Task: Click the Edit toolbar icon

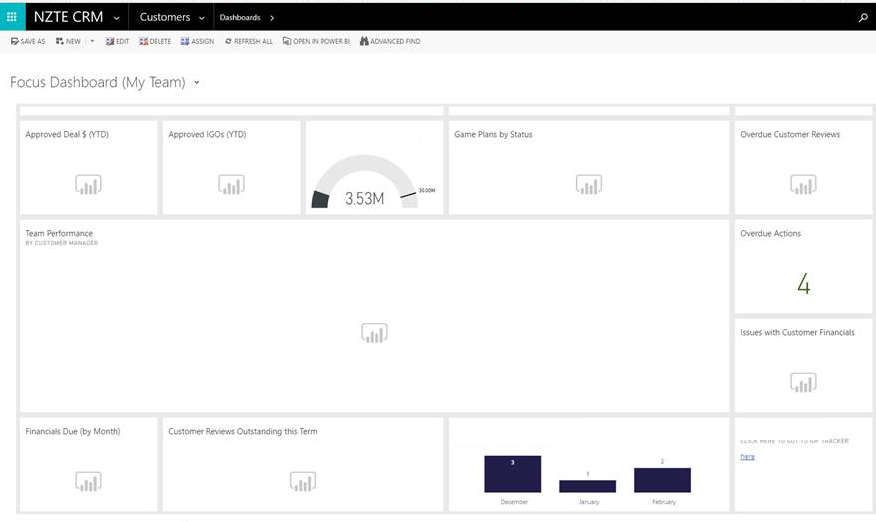Action: click(110, 41)
